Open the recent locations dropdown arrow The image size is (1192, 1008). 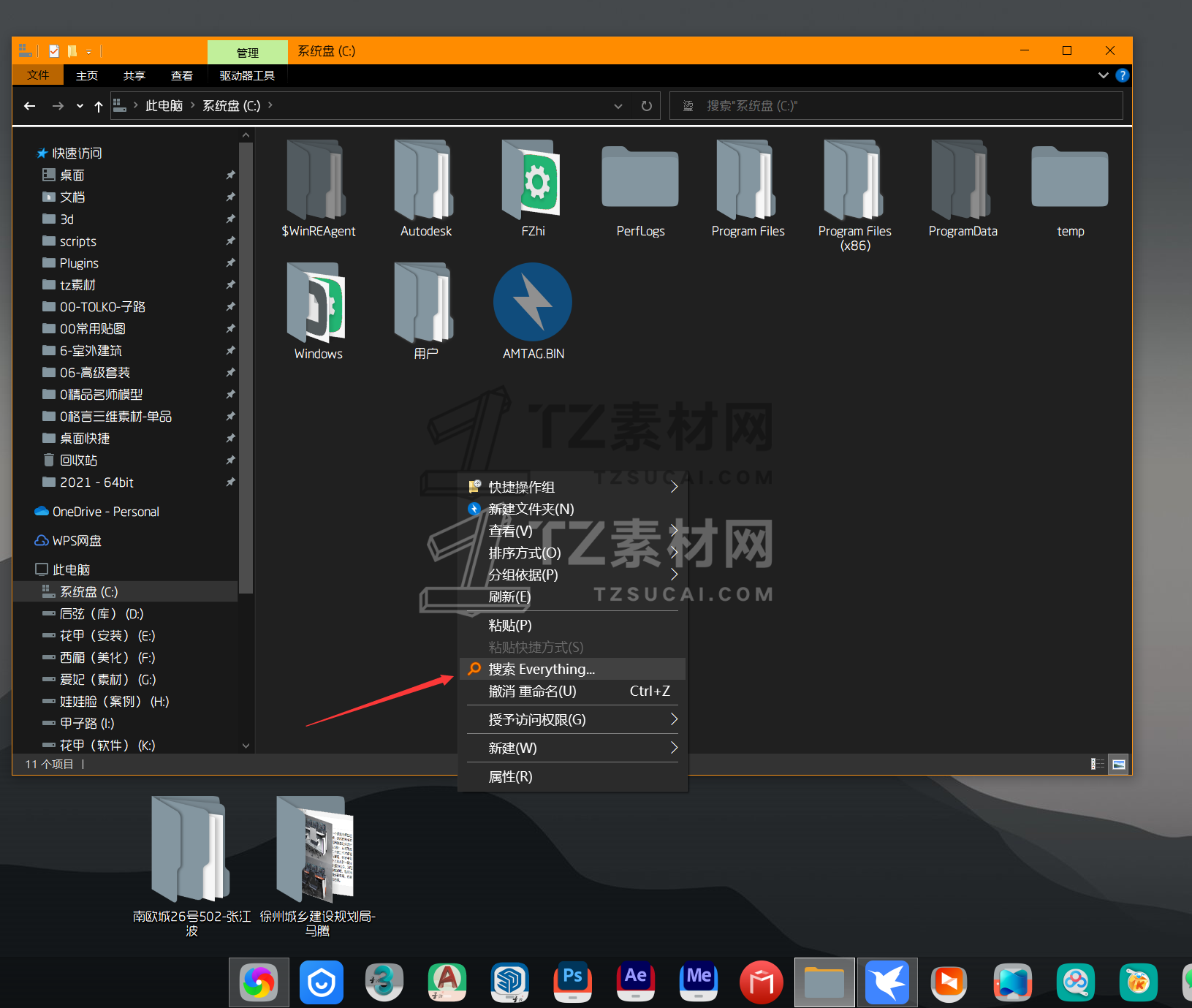coord(80,106)
